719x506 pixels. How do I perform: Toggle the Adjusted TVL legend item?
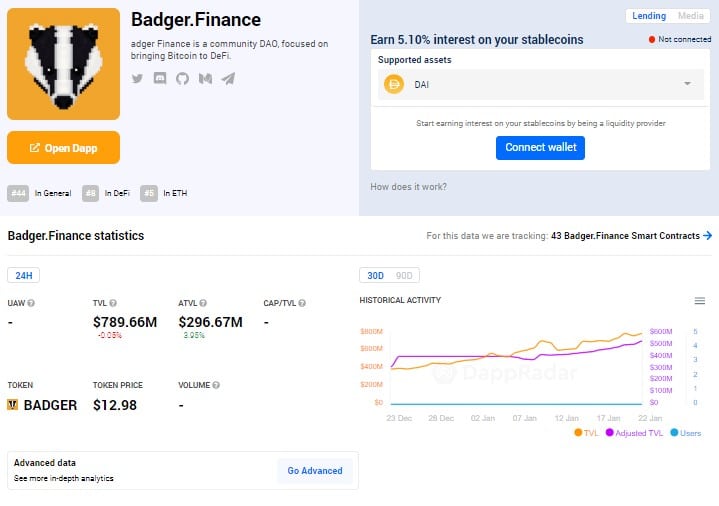tap(634, 433)
